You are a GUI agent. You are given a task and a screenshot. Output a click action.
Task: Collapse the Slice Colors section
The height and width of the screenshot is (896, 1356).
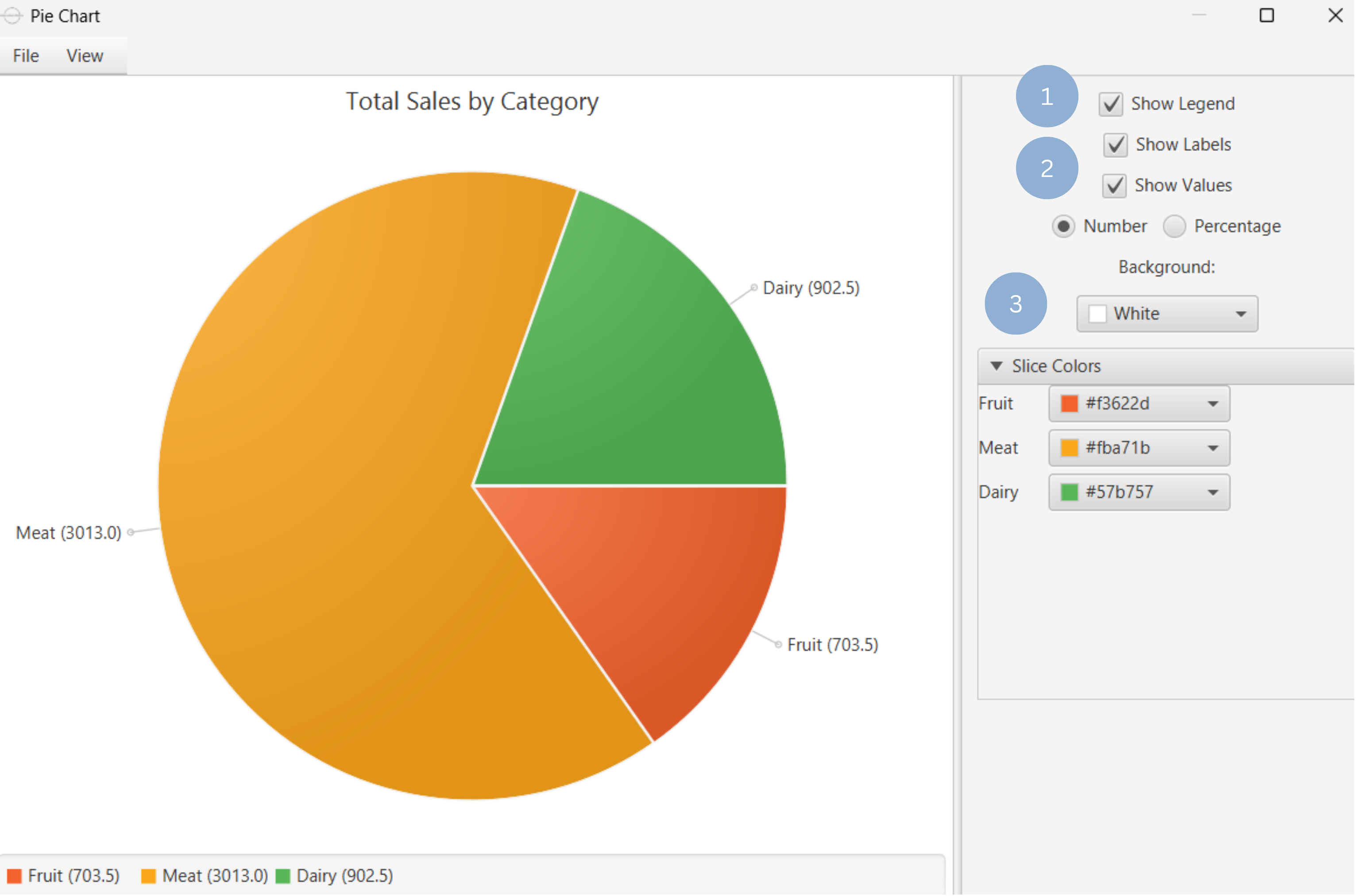point(997,366)
